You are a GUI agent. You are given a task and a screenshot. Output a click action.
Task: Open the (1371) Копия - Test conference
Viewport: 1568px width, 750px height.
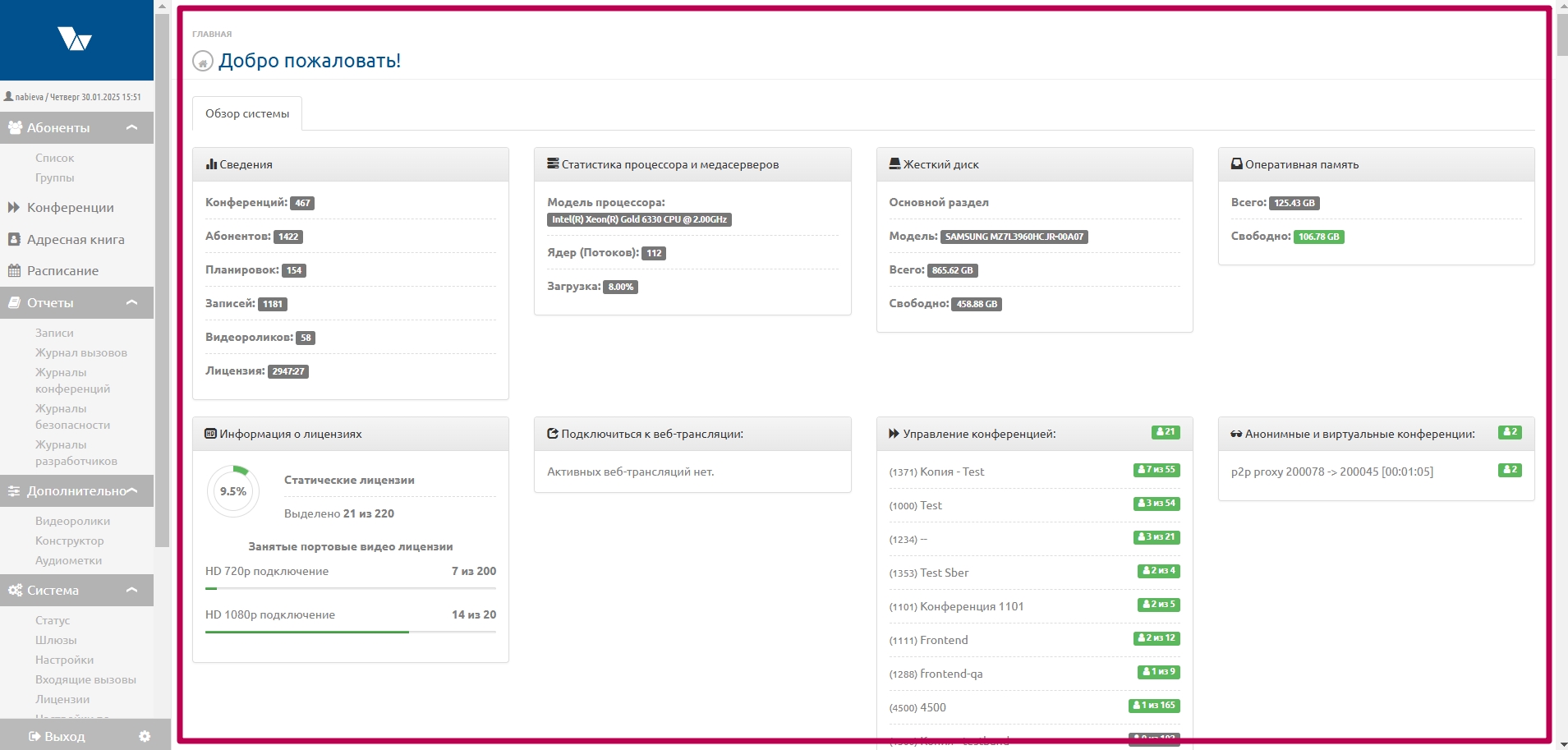tap(936, 472)
